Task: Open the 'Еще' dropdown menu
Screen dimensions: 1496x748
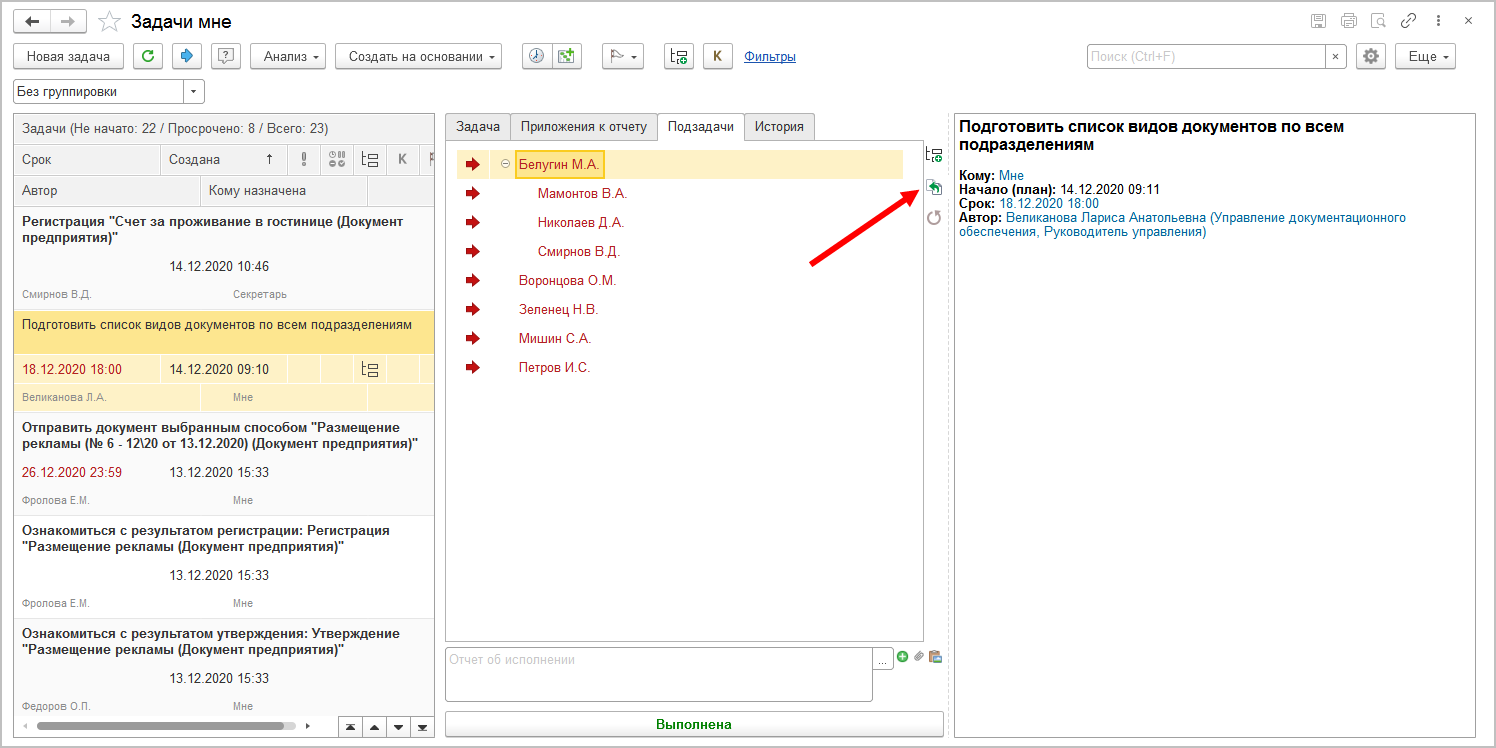Action: point(1425,57)
